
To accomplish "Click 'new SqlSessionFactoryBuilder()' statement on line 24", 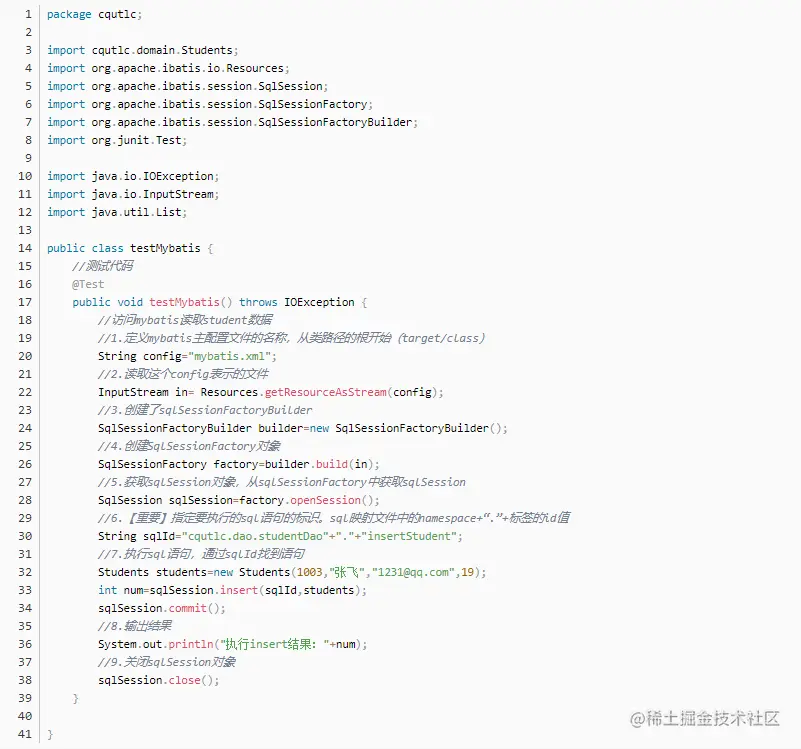I will 303,428.
